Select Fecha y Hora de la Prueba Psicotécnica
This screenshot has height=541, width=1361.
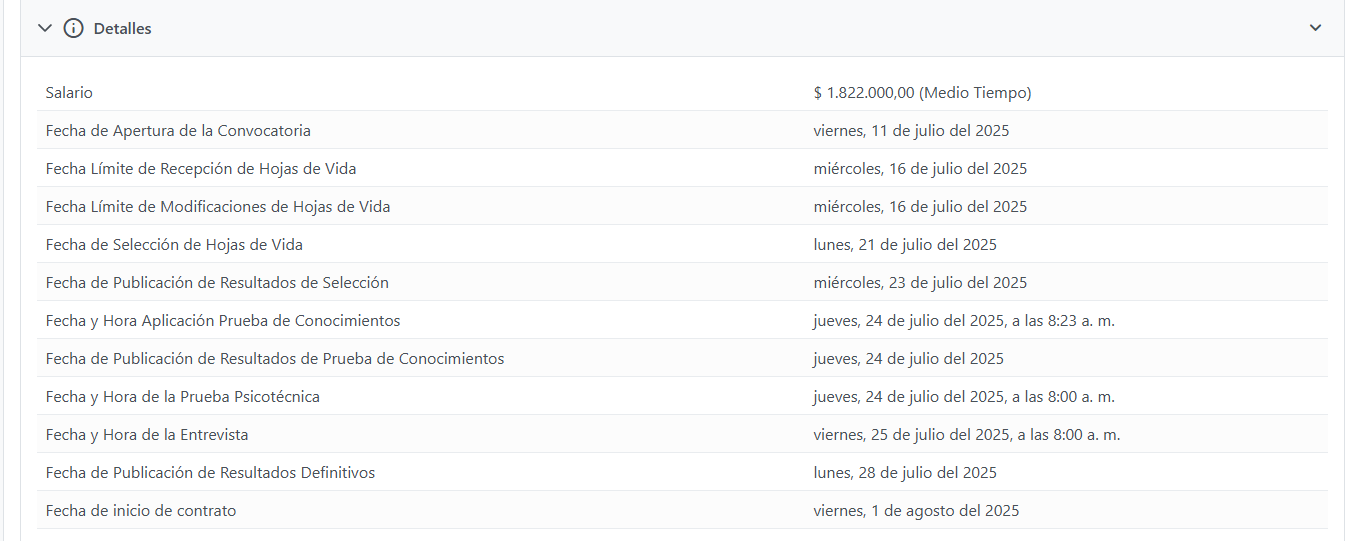tap(183, 397)
